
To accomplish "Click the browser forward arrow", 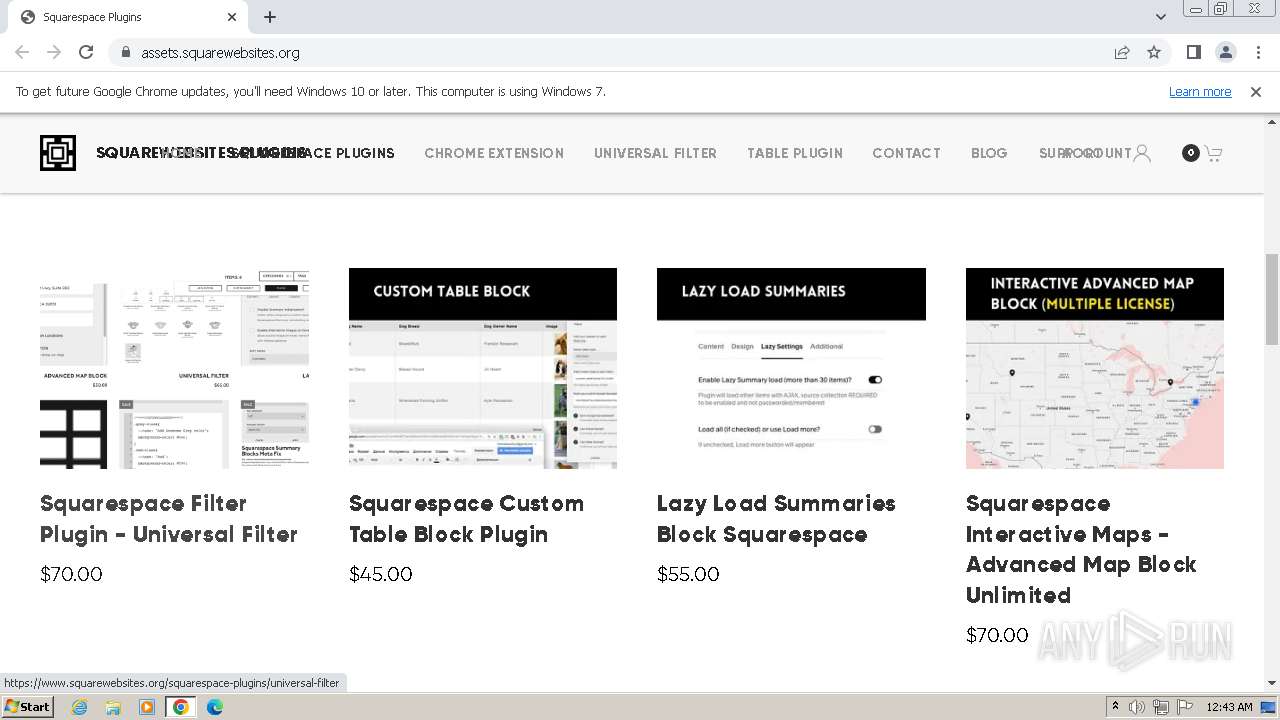I will [54, 52].
